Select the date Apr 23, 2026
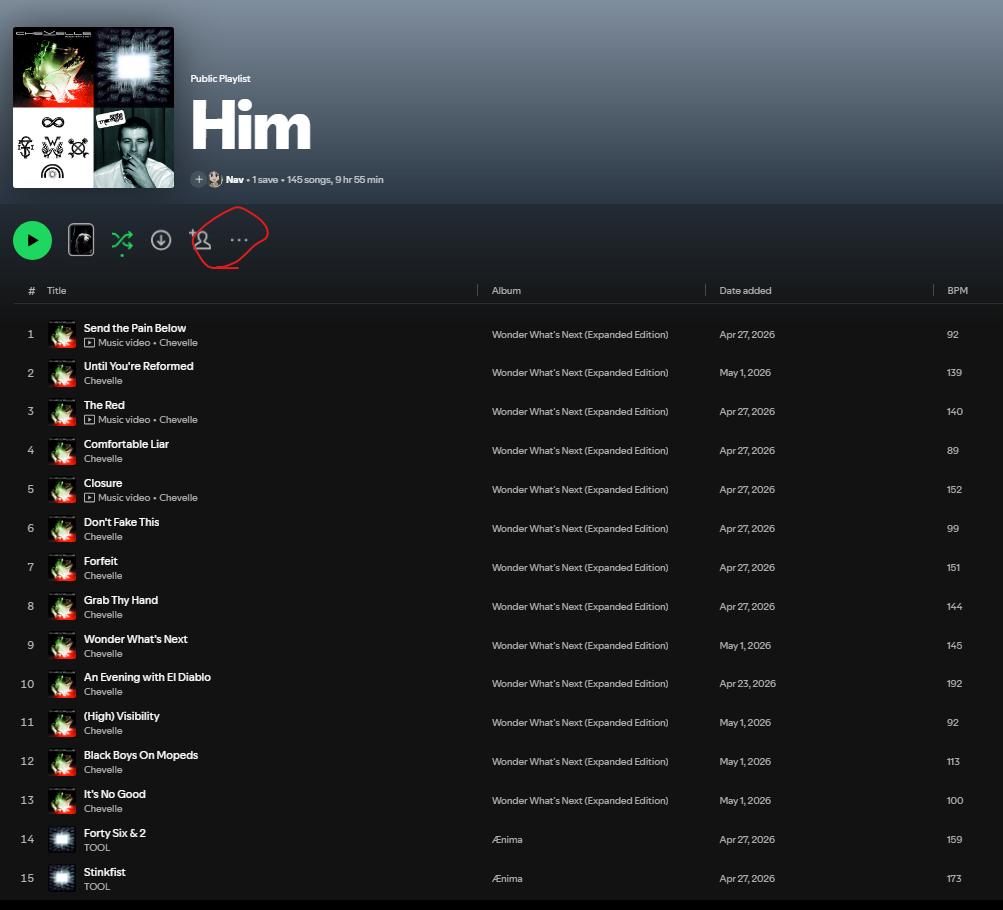The height and width of the screenshot is (910, 1003). 747,684
